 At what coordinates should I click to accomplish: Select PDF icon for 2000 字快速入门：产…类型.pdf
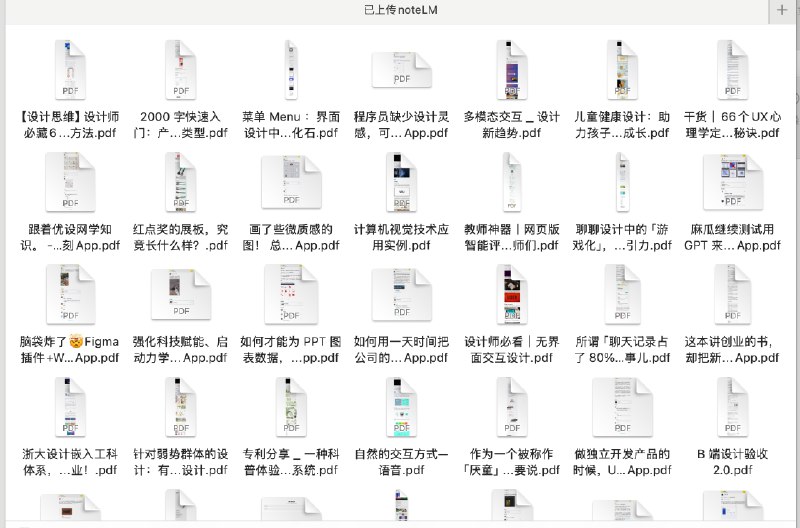coord(181,70)
